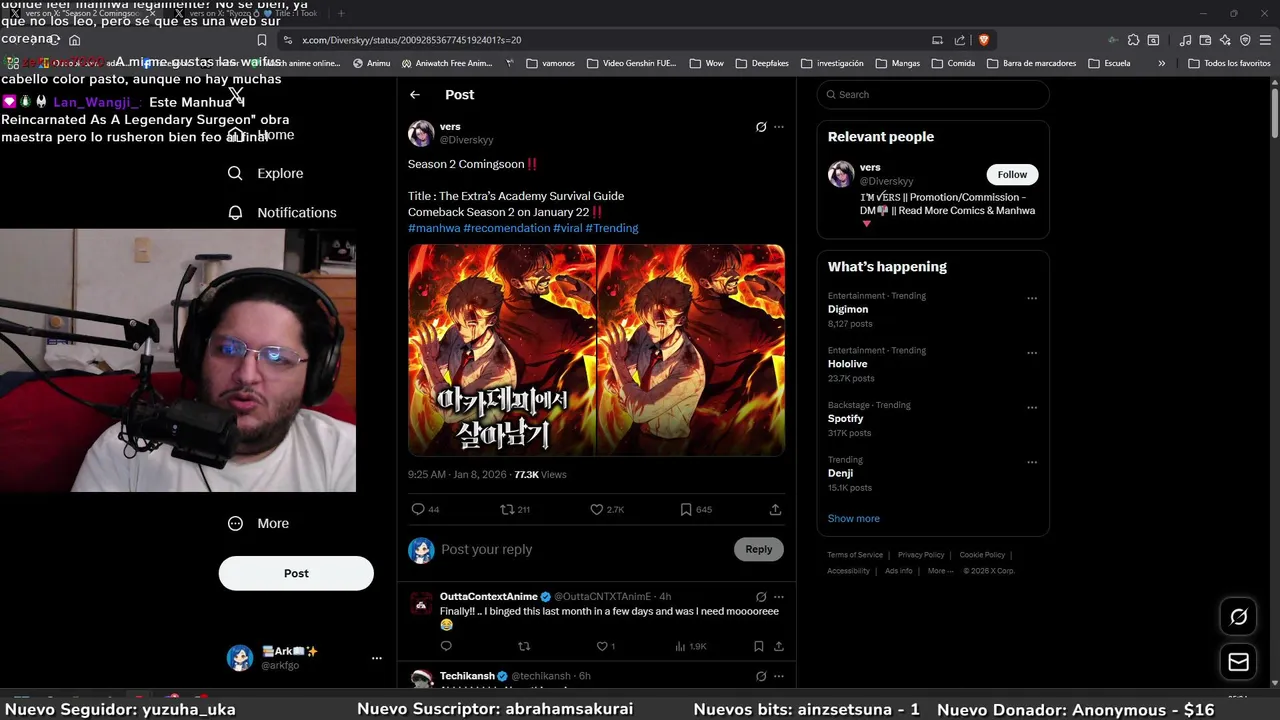Open Grok floating button

1238,617
